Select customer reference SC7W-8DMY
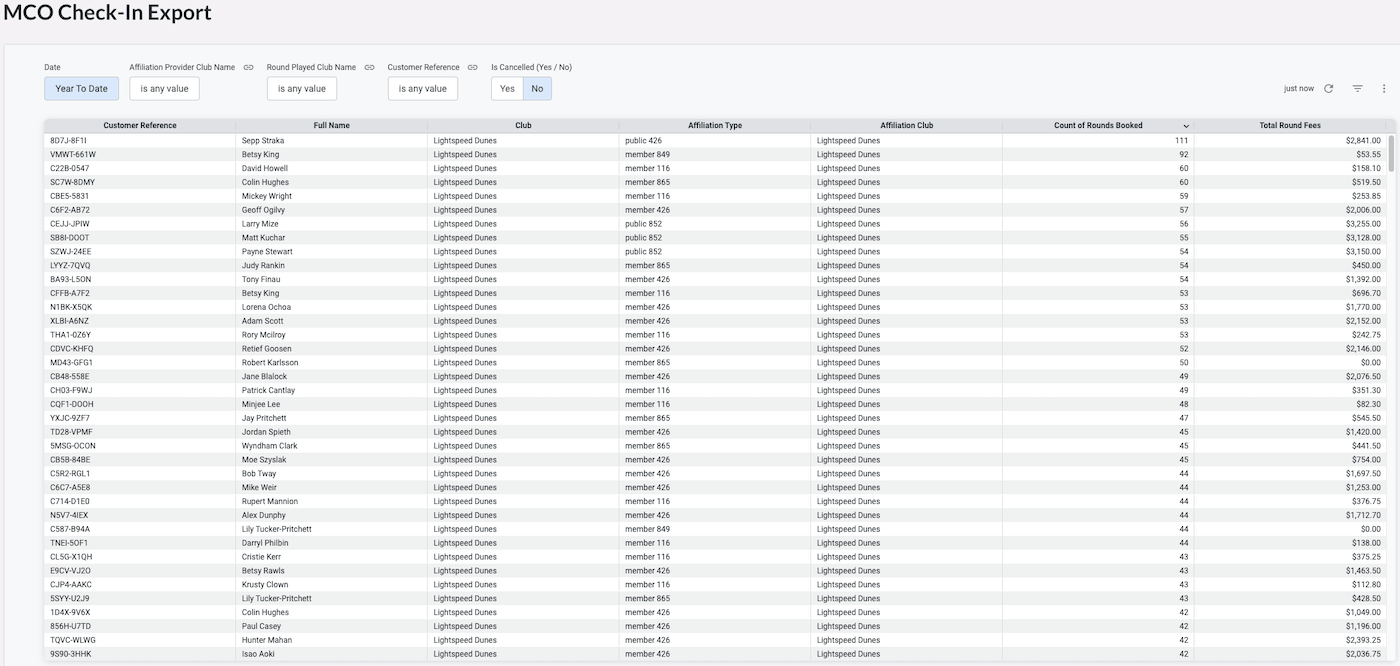The height and width of the screenshot is (666, 1400). click(72, 183)
